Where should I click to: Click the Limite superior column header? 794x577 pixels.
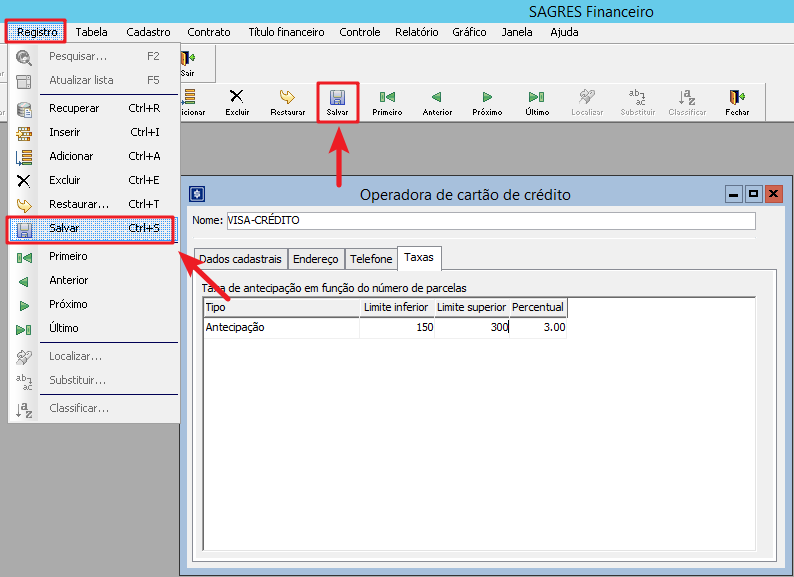[x=472, y=307]
